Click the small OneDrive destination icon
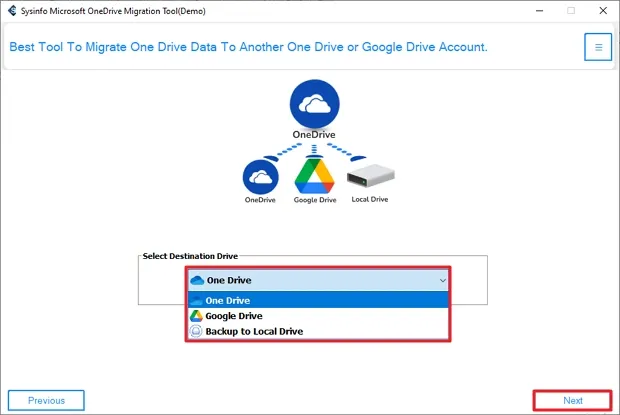Viewport: 620px width, 415px height. tap(260, 177)
